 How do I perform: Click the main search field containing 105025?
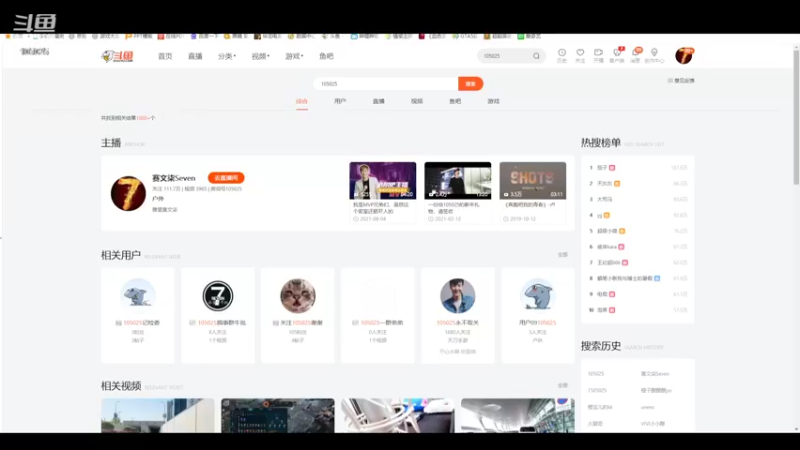tap(386, 84)
